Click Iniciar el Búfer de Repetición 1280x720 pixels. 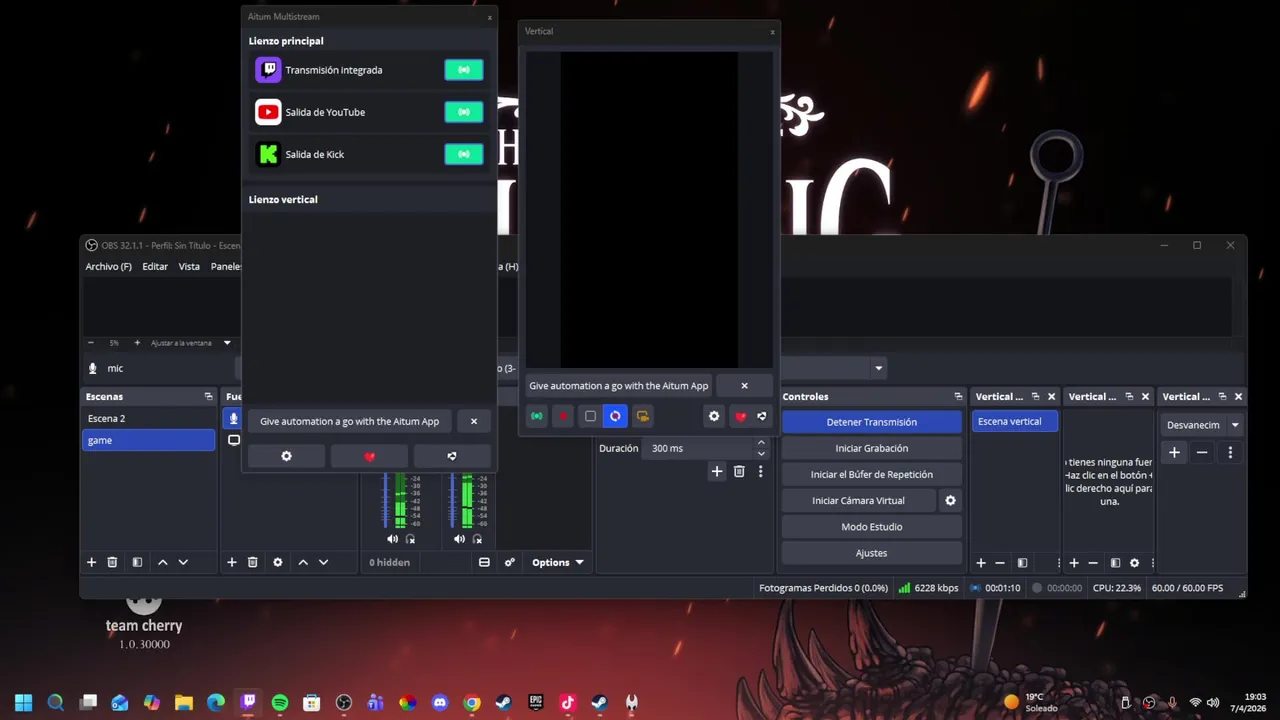point(872,474)
